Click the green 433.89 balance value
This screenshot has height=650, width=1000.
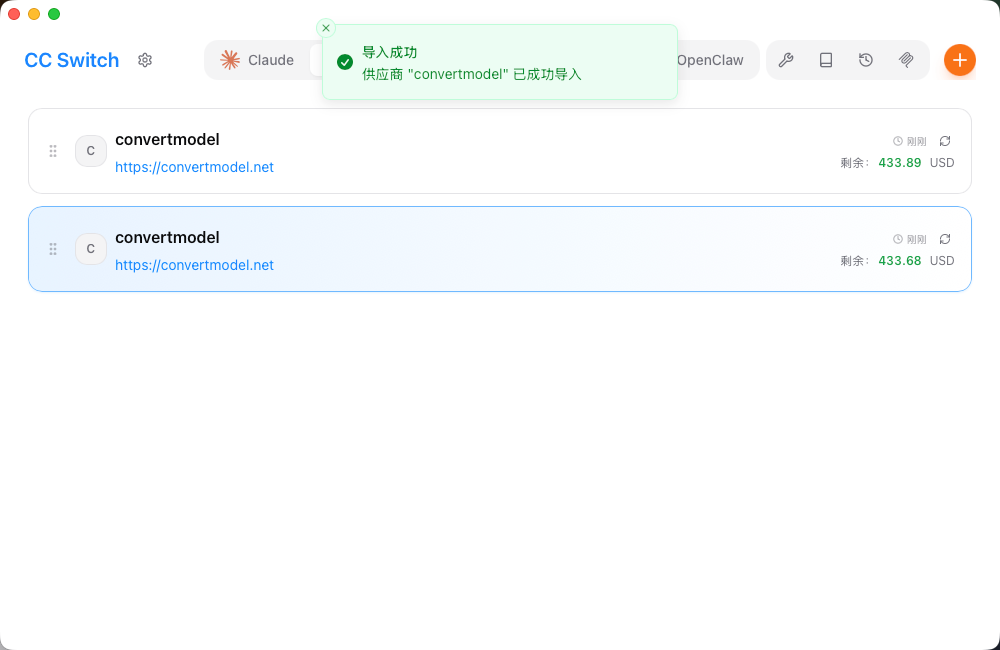(899, 163)
